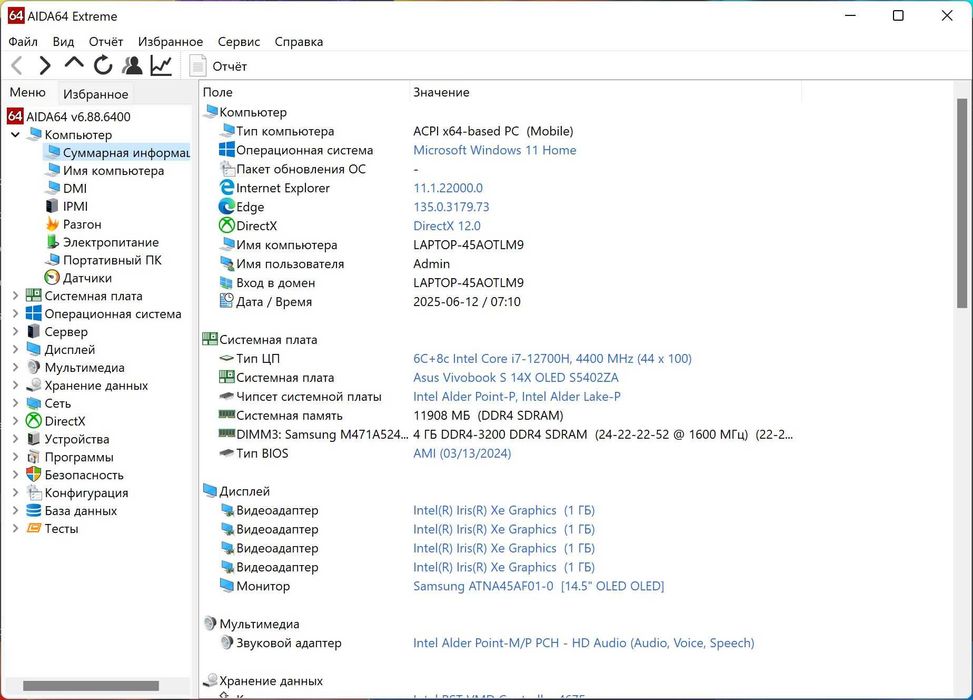Open the Samsung ATNA45AF01-0 monitor link

tap(539, 586)
